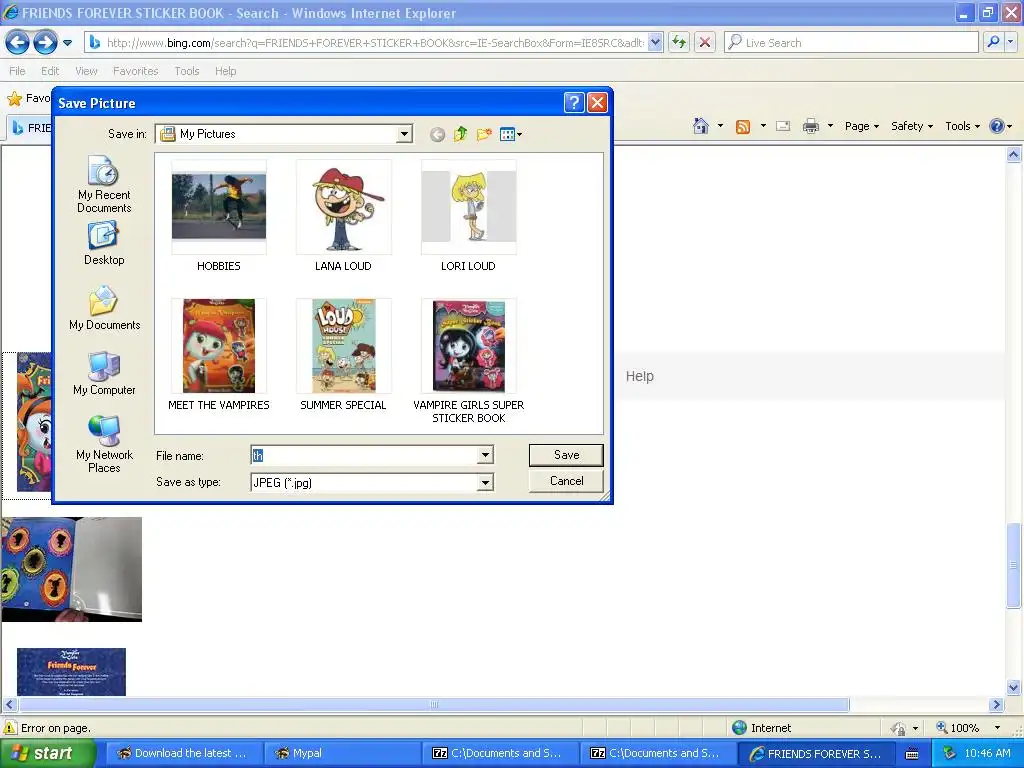This screenshot has height=768, width=1024.
Task: Switch to Mypal taskbar button
Action: pyautogui.click(x=342, y=753)
